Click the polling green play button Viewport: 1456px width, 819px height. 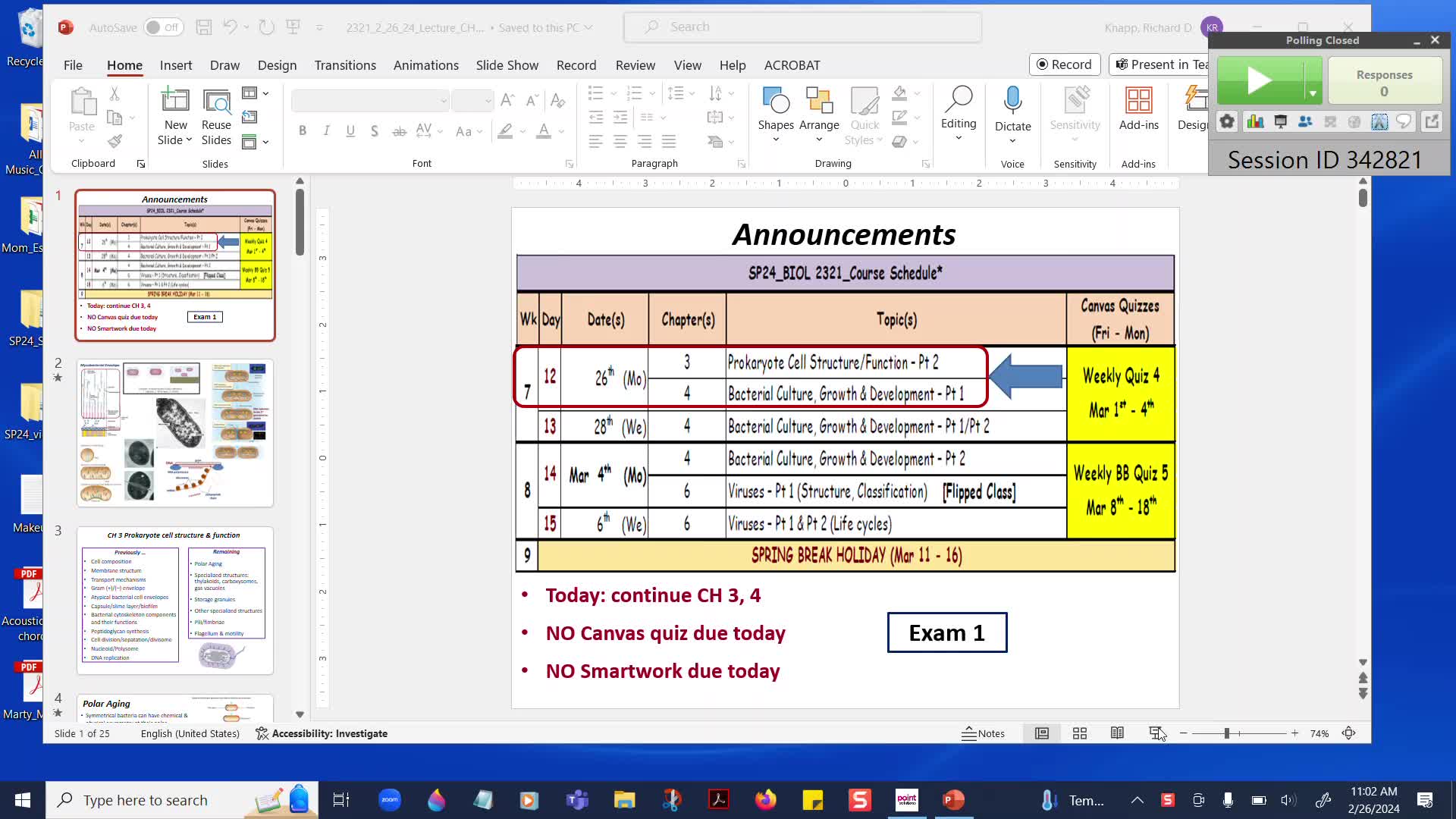(1260, 80)
